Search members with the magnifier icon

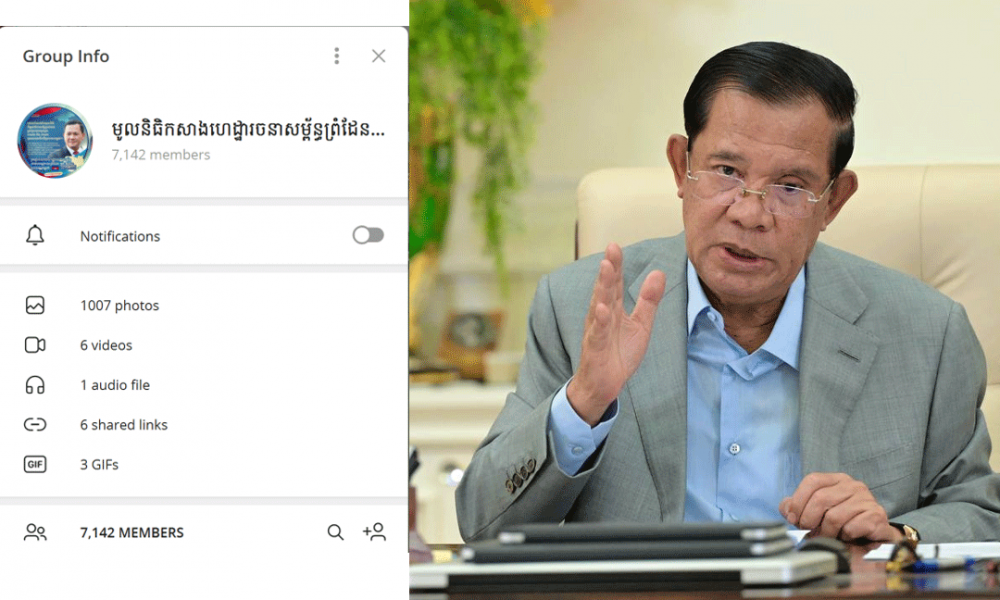pyautogui.click(x=335, y=532)
